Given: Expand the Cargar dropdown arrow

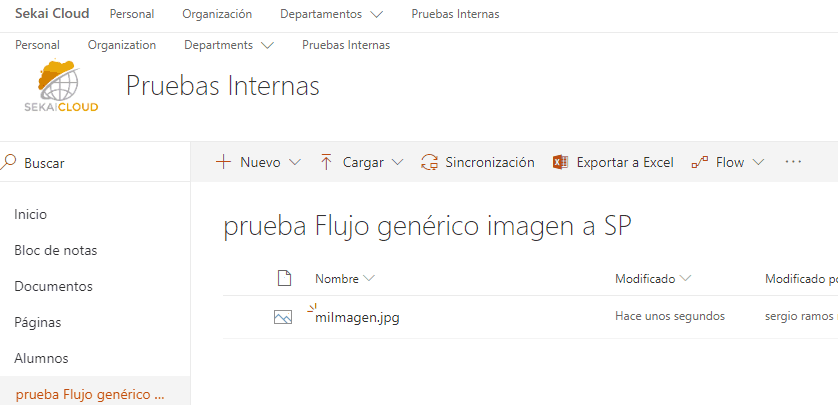Looking at the screenshot, I should (397, 162).
